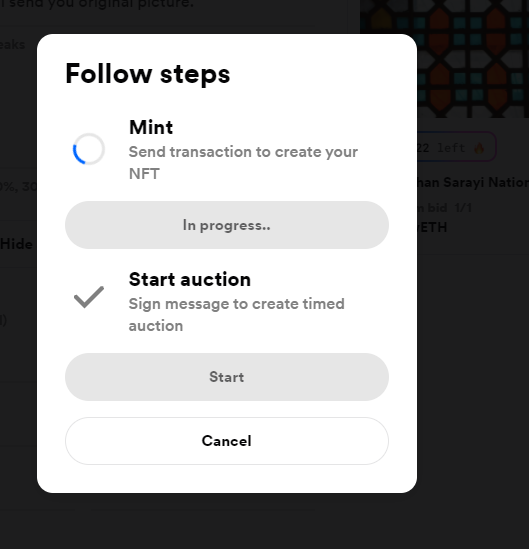The image size is (529, 549).
Task: Click the Start auction checkmark icon
Action: [x=89, y=297]
